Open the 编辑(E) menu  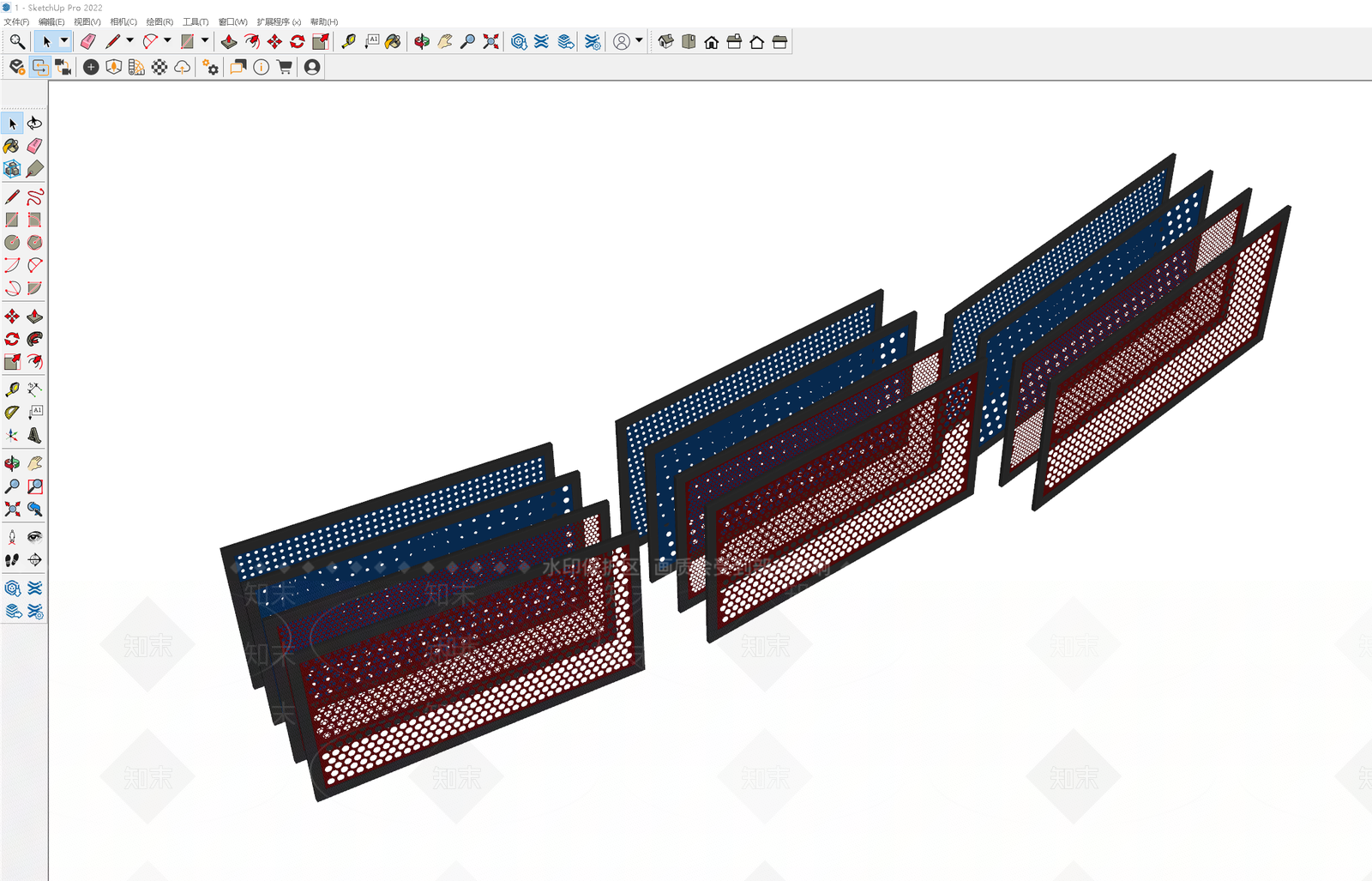[x=51, y=21]
